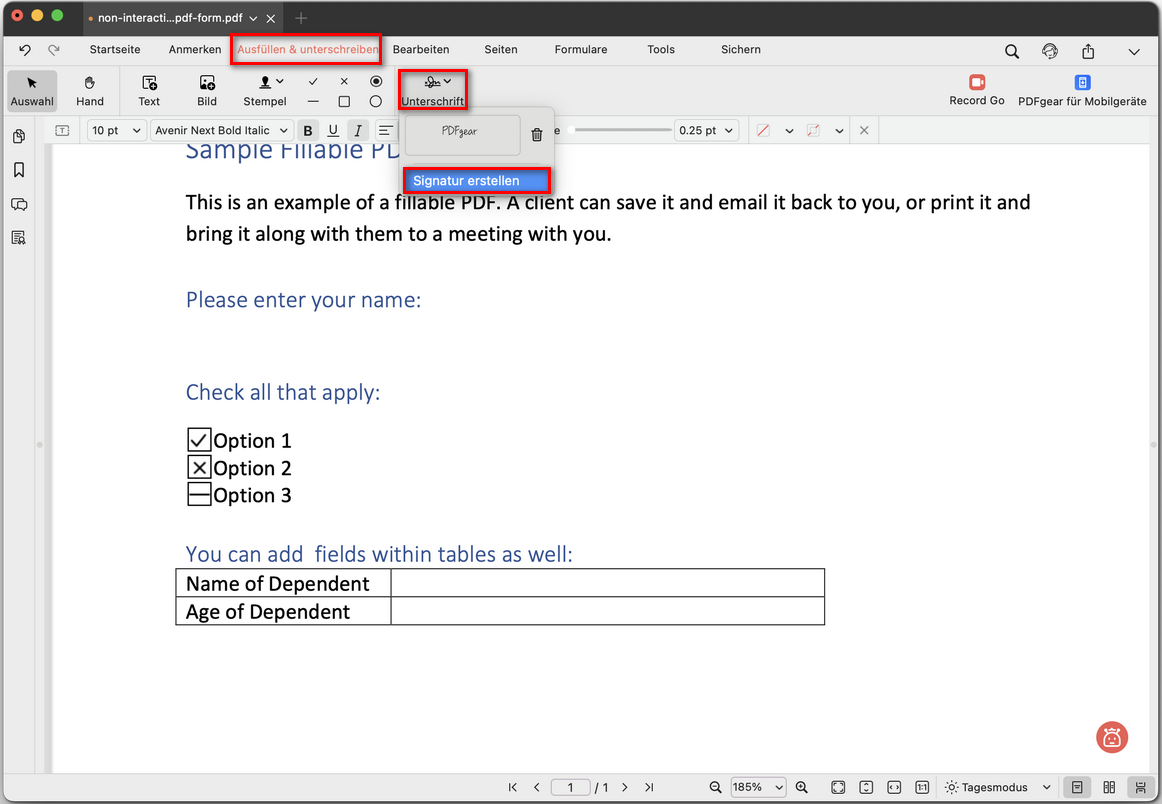The image size is (1162, 804).
Task: Choose the Text tool
Action: [149, 90]
